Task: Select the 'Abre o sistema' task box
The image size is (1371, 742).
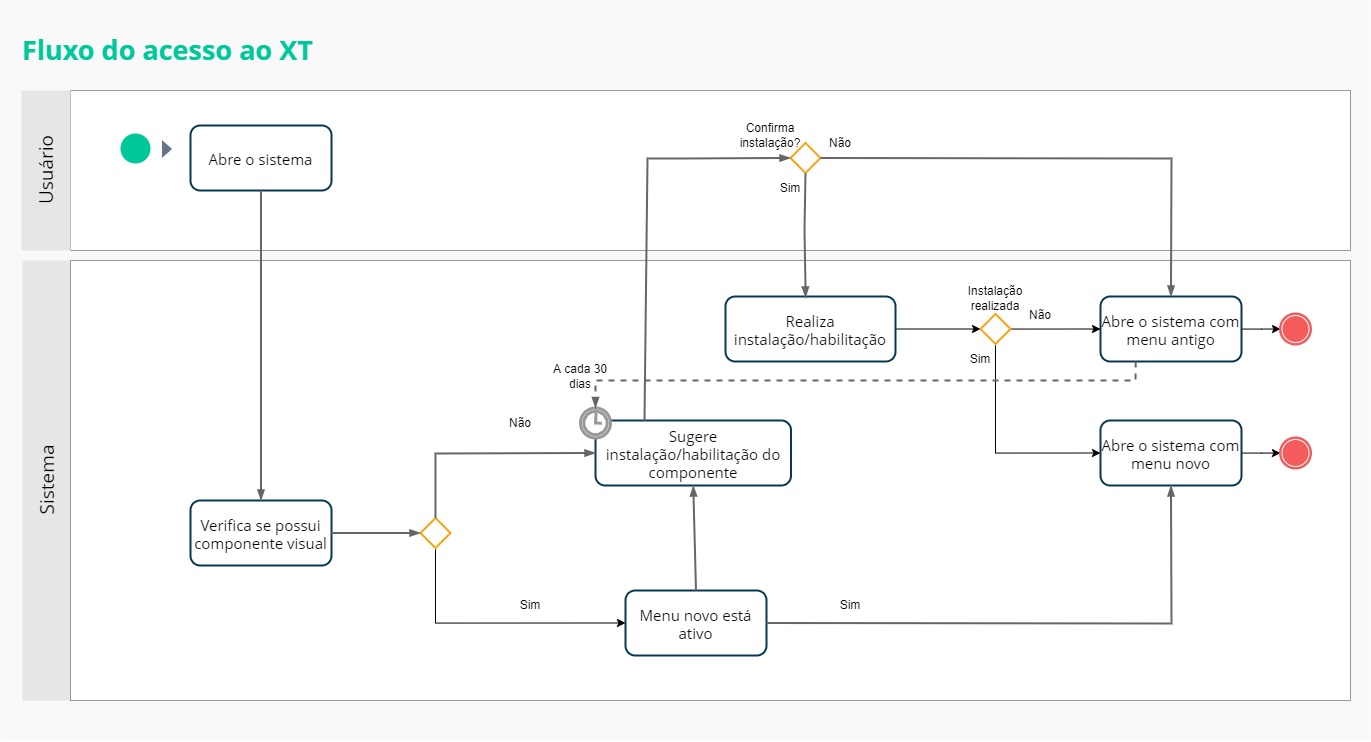Action: [261, 158]
